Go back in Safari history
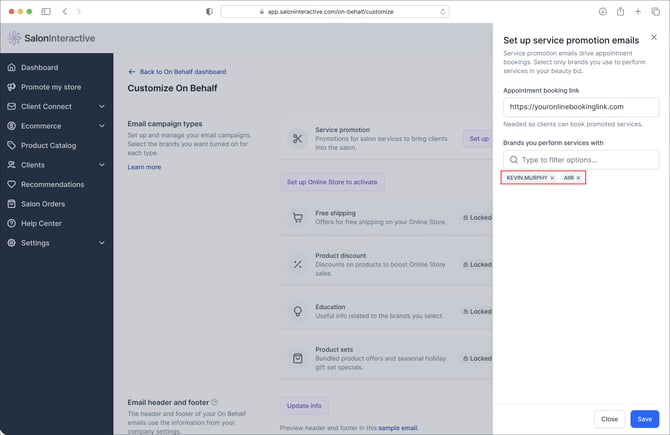The height and width of the screenshot is (435, 670). tap(65, 12)
